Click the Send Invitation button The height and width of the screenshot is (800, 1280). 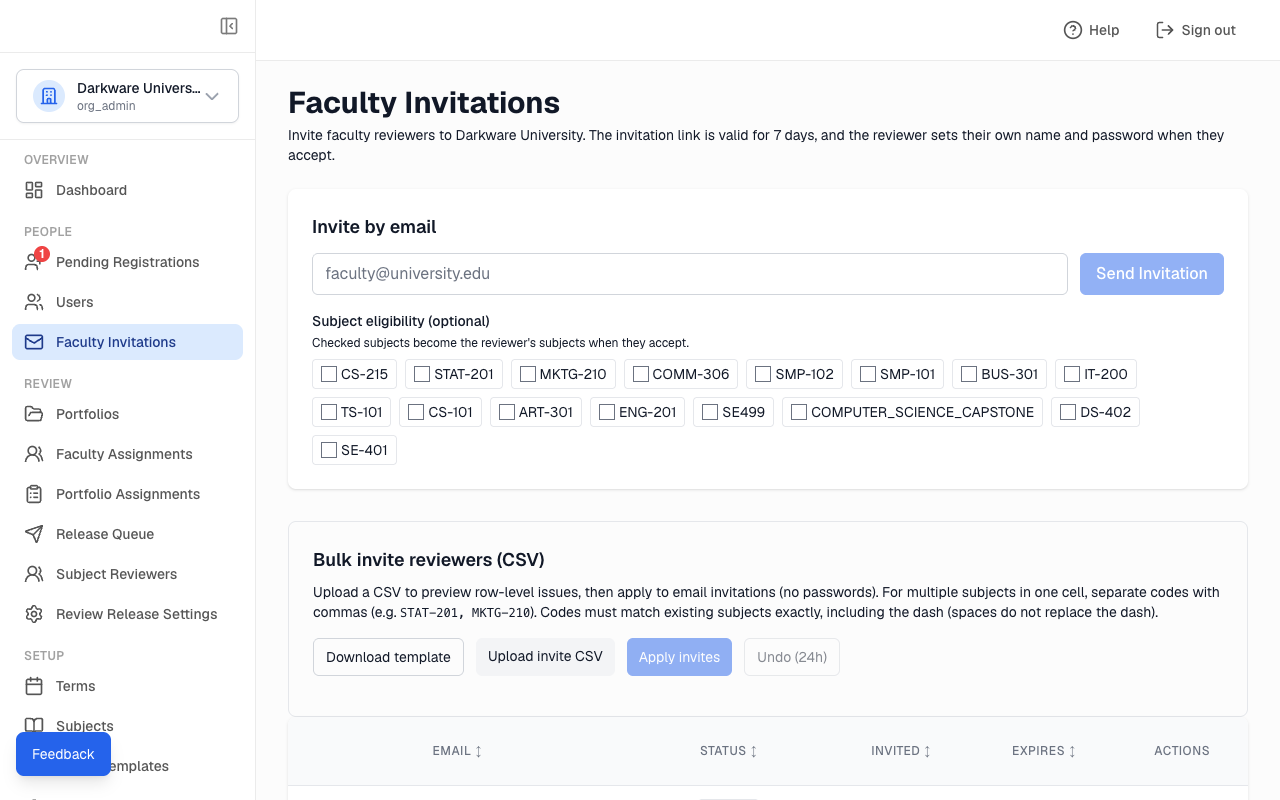pos(1152,274)
